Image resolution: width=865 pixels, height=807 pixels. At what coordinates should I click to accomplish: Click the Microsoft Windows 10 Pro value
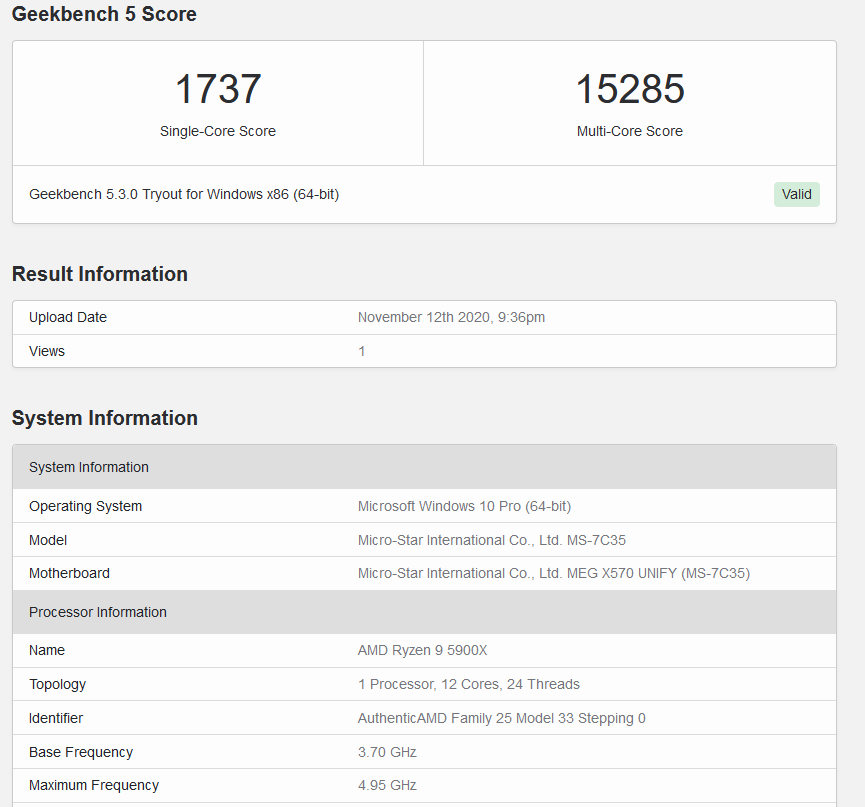point(464,506)
